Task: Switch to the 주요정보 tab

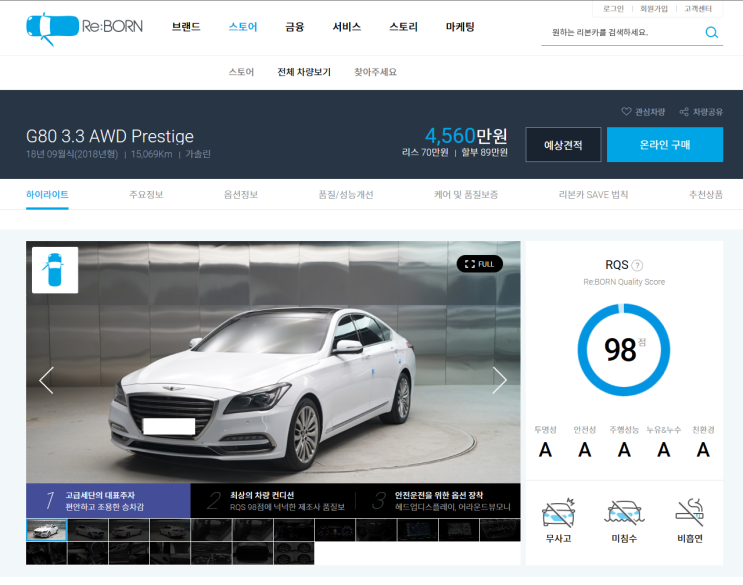Action: (x=146, y=195)
